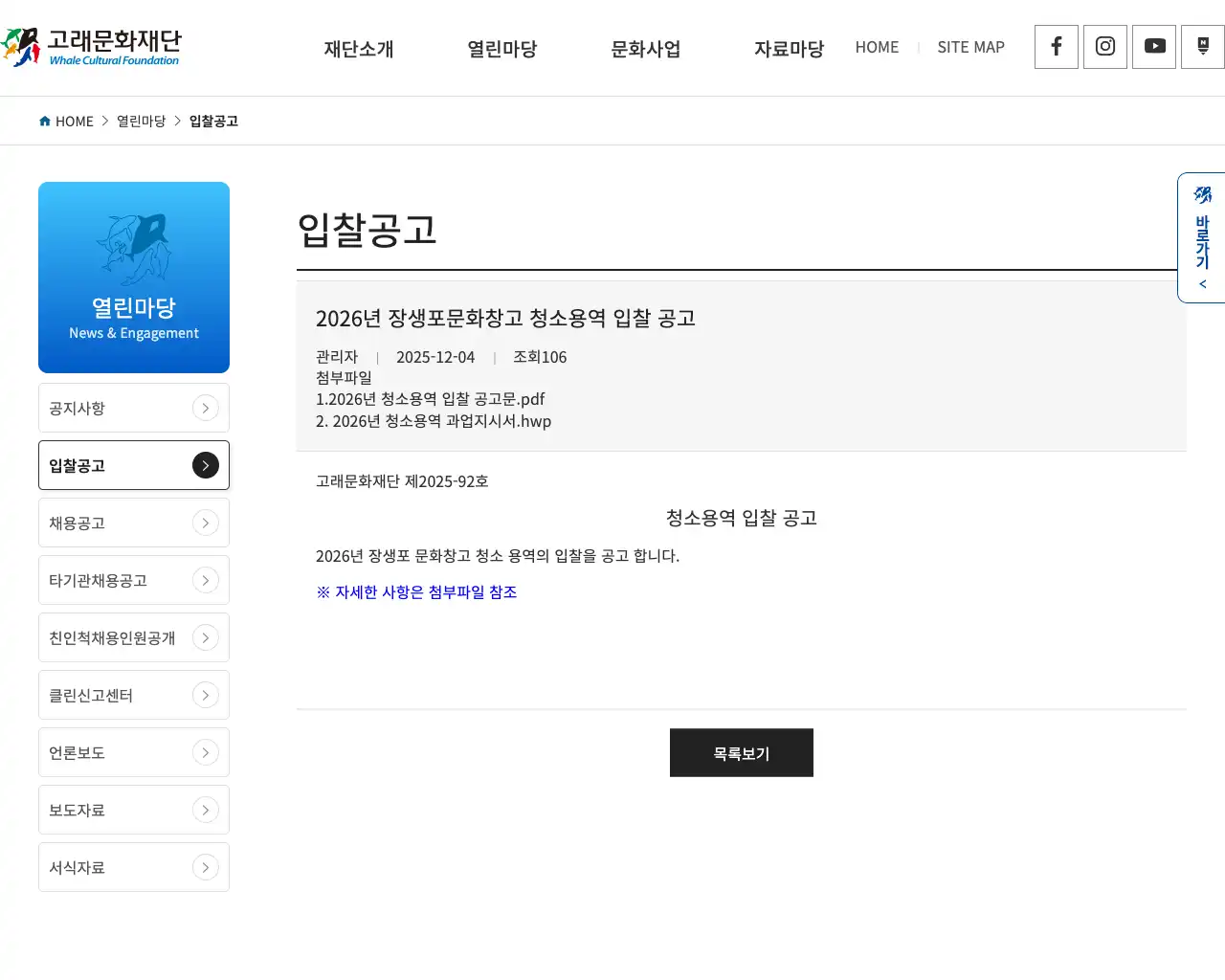Screen dimensions: 1225x980
Task: Open the Whale Cultural Foundation Facebook page
Action: [1056, 46]
